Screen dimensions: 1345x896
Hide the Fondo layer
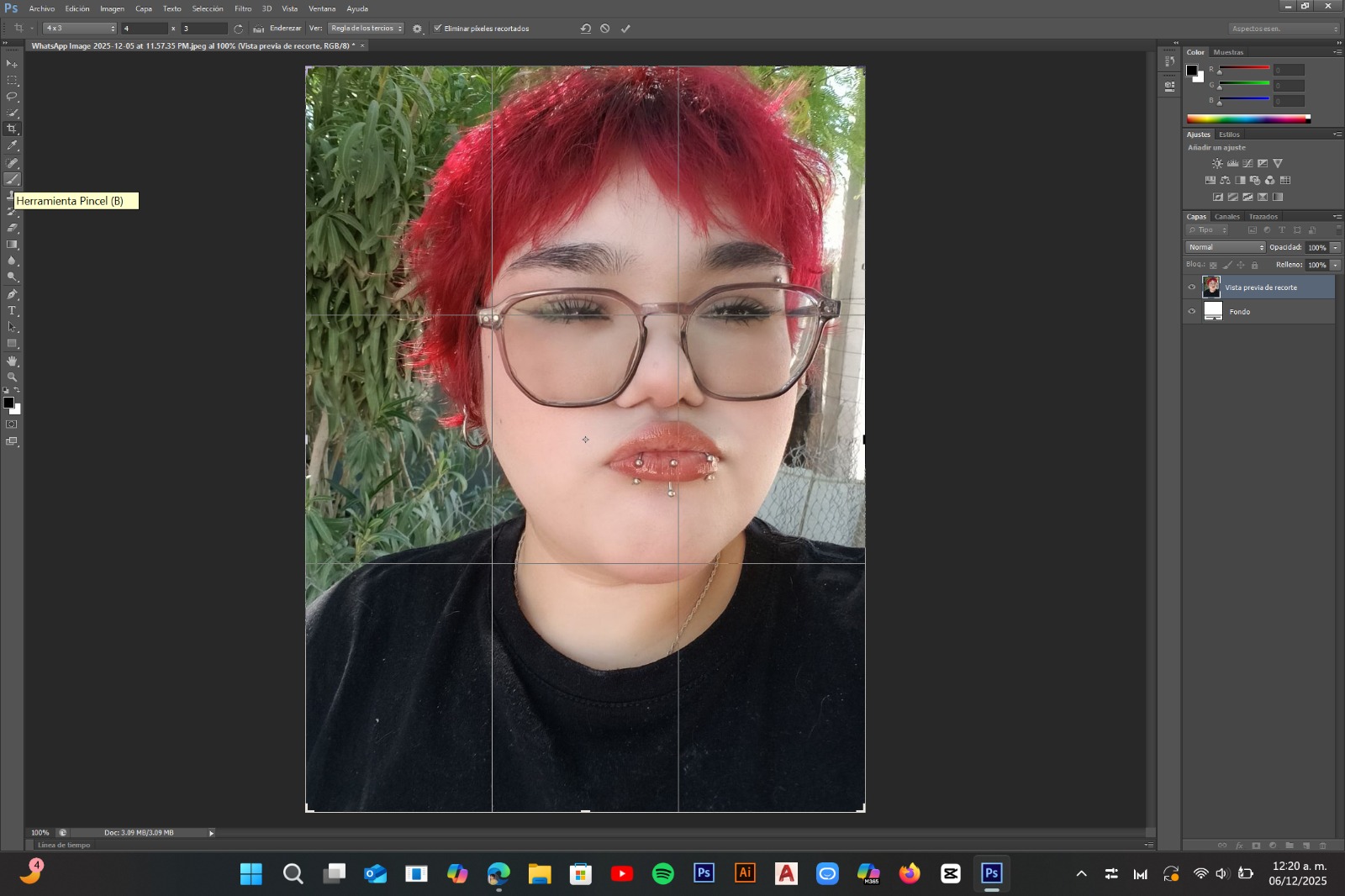point(1191,312)
